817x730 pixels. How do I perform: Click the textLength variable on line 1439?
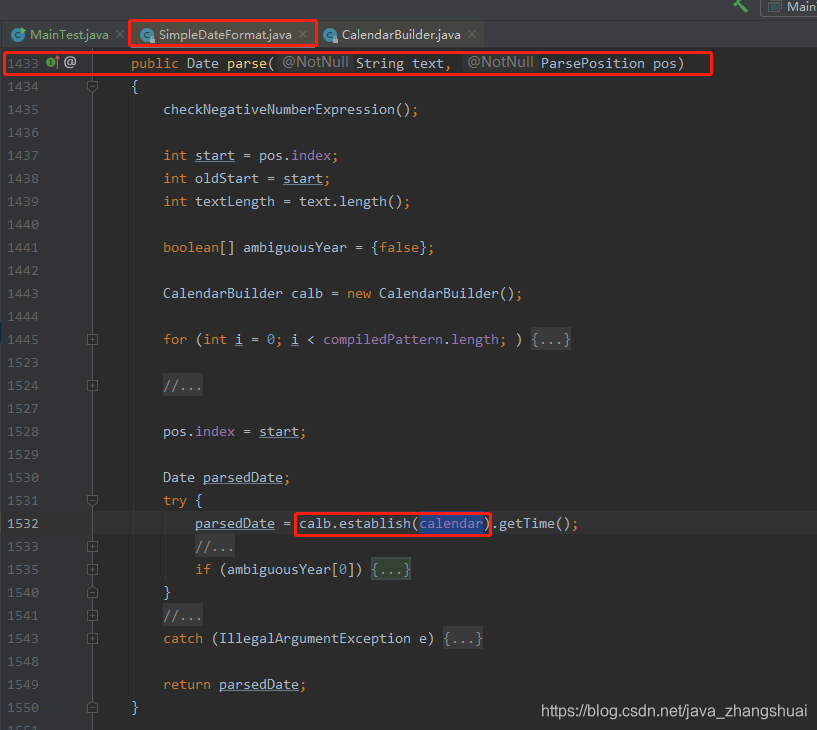234,202
